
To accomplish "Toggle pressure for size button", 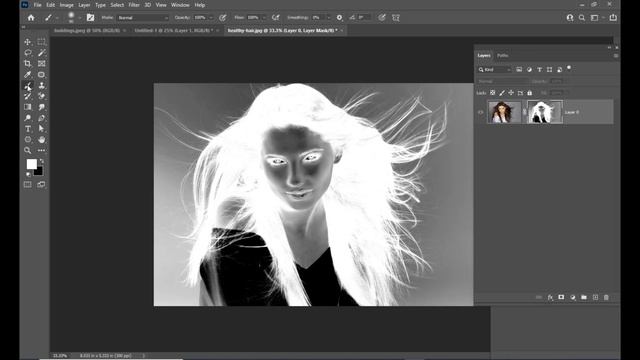I will [x=382, y=18].
